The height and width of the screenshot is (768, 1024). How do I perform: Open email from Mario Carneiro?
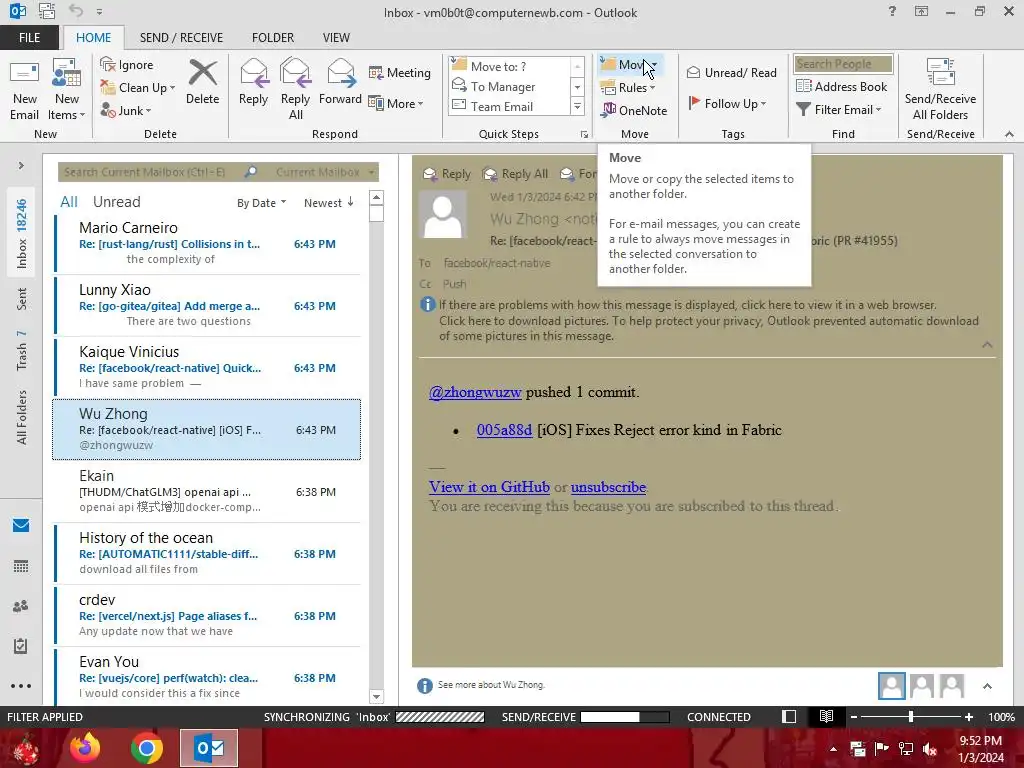(x=207, y=243)
